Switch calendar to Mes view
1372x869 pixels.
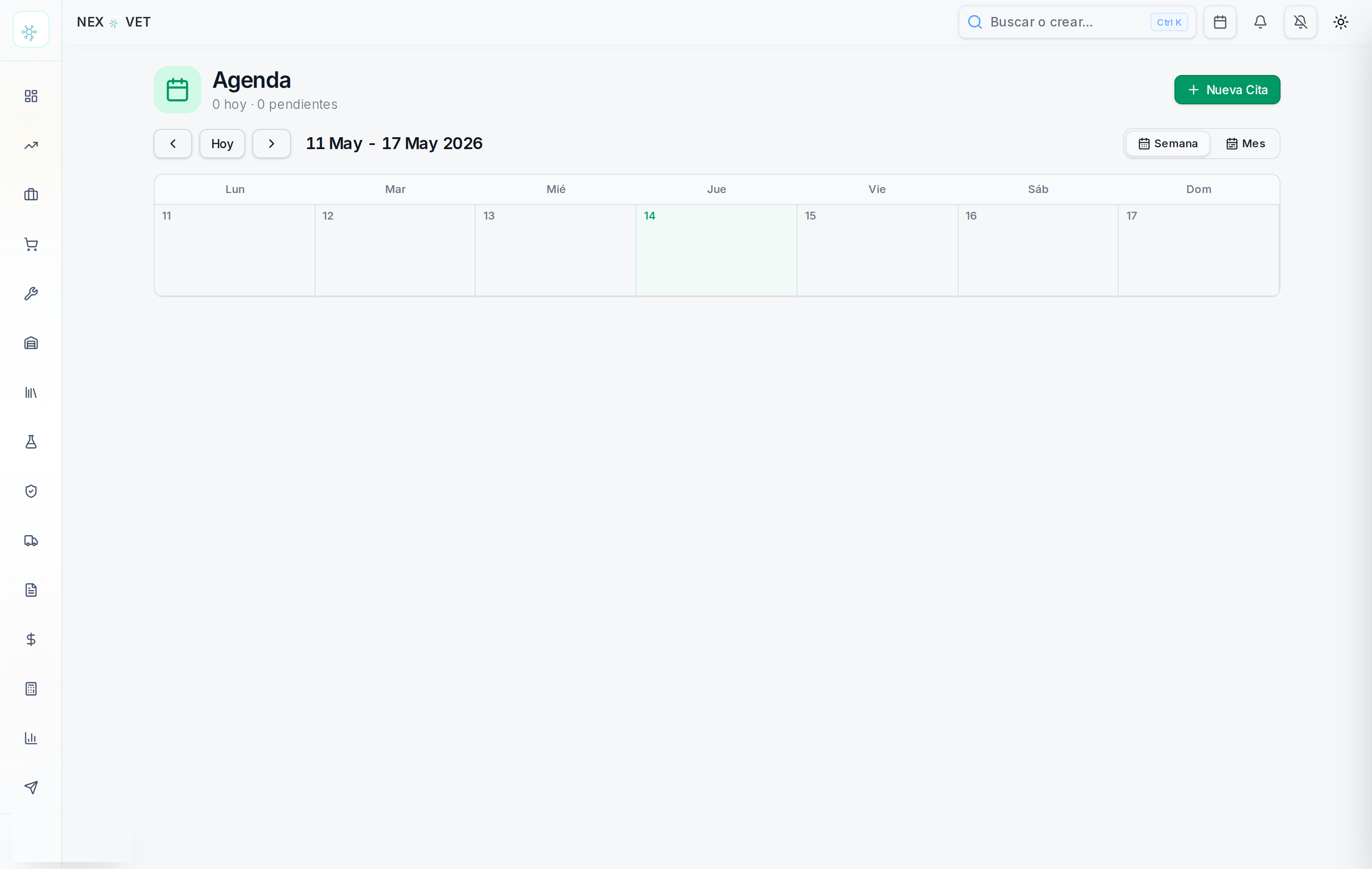point(1245,144)
